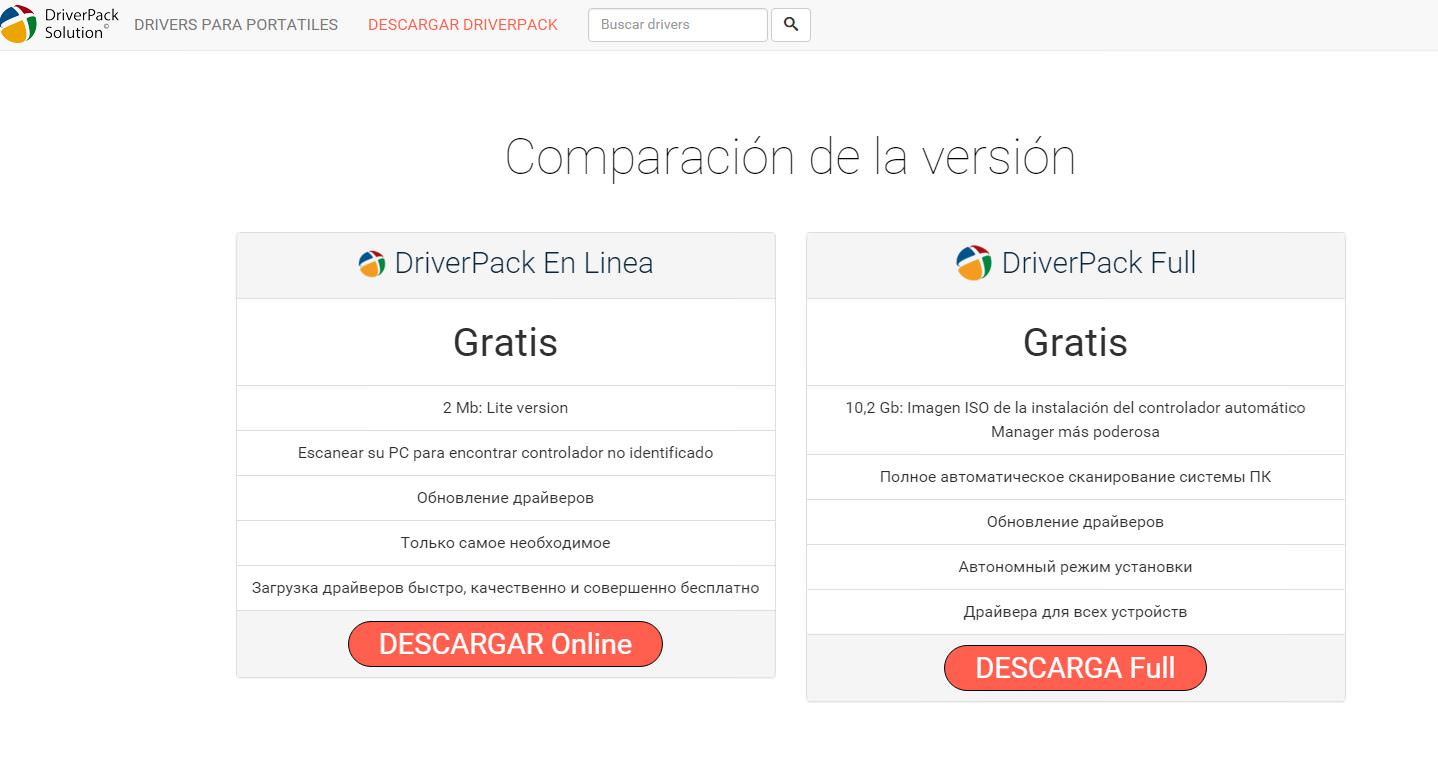This screenshot has width=1438, height=759.
Task: Focus the Buscar drivers search field
Action: [x=677, y=25]
